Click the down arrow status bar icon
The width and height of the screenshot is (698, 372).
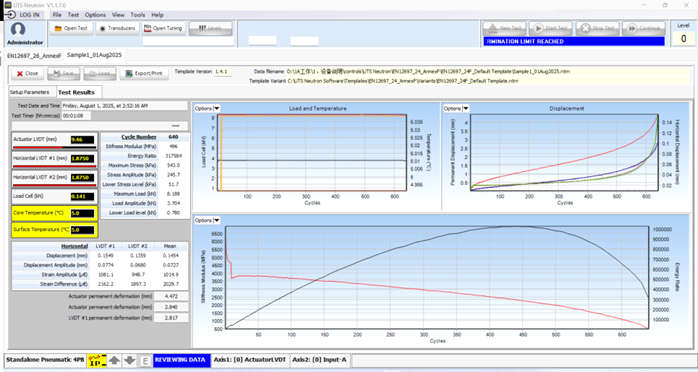[x=130, y=360]
